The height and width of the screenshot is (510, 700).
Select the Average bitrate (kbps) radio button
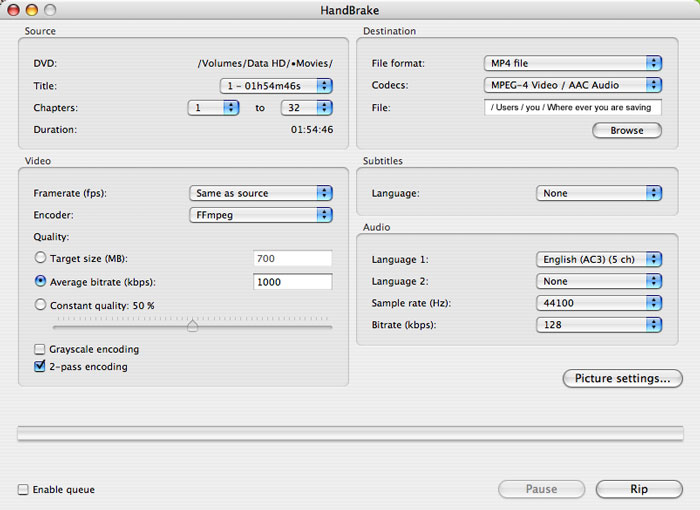[x=40, y=281]
